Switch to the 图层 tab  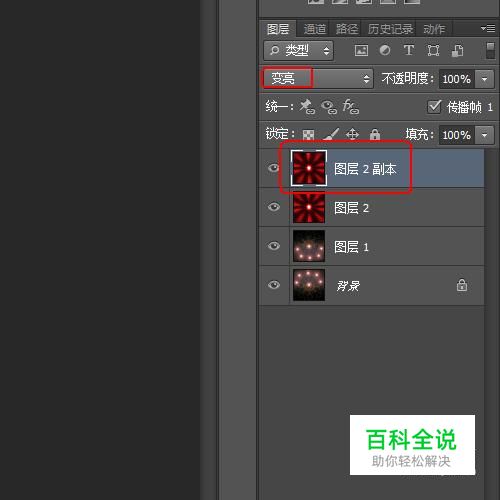pos(278,29)
